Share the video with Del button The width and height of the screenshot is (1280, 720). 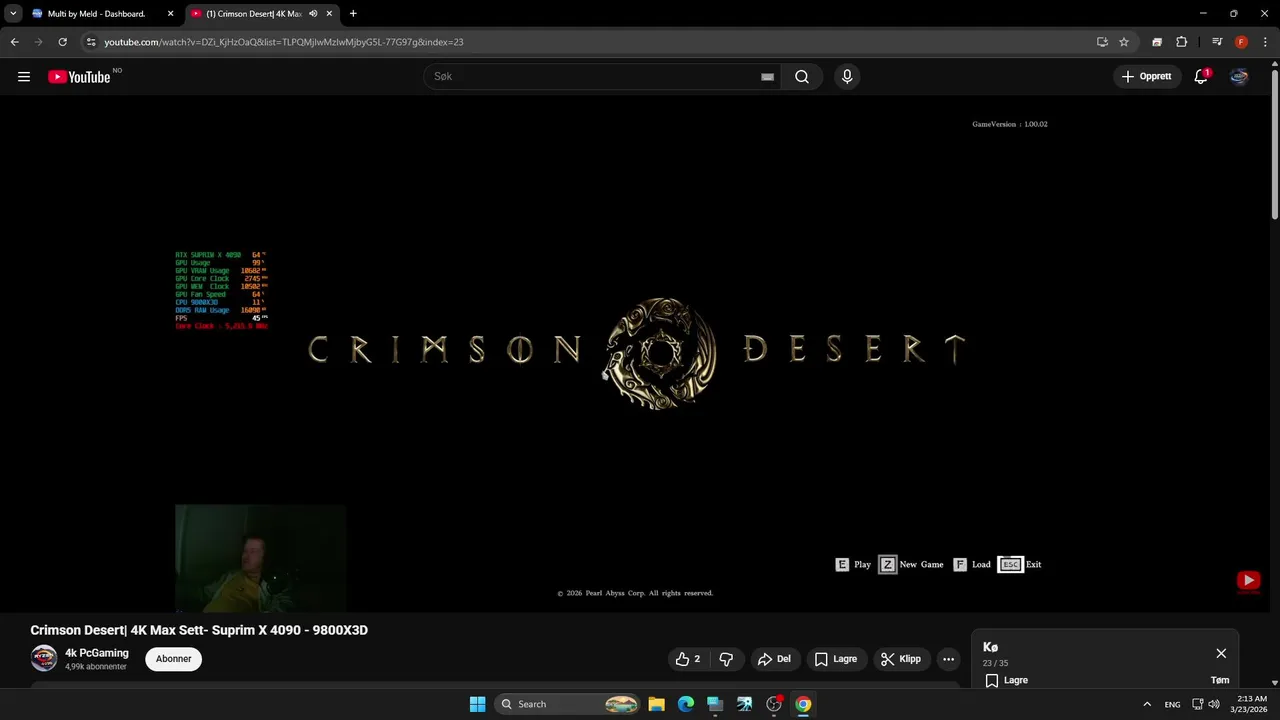coord(775,659)
